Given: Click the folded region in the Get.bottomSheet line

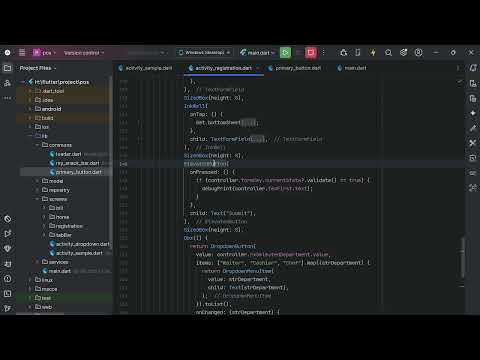Looking at the screenshot, I should point(248,123).
